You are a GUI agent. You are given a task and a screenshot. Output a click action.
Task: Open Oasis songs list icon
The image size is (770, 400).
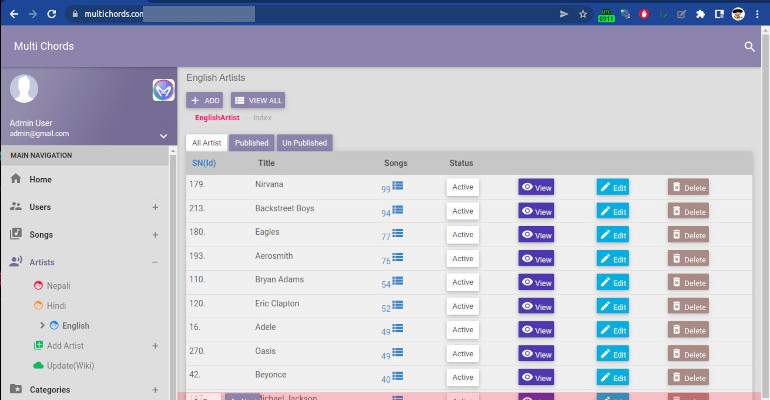398,352
